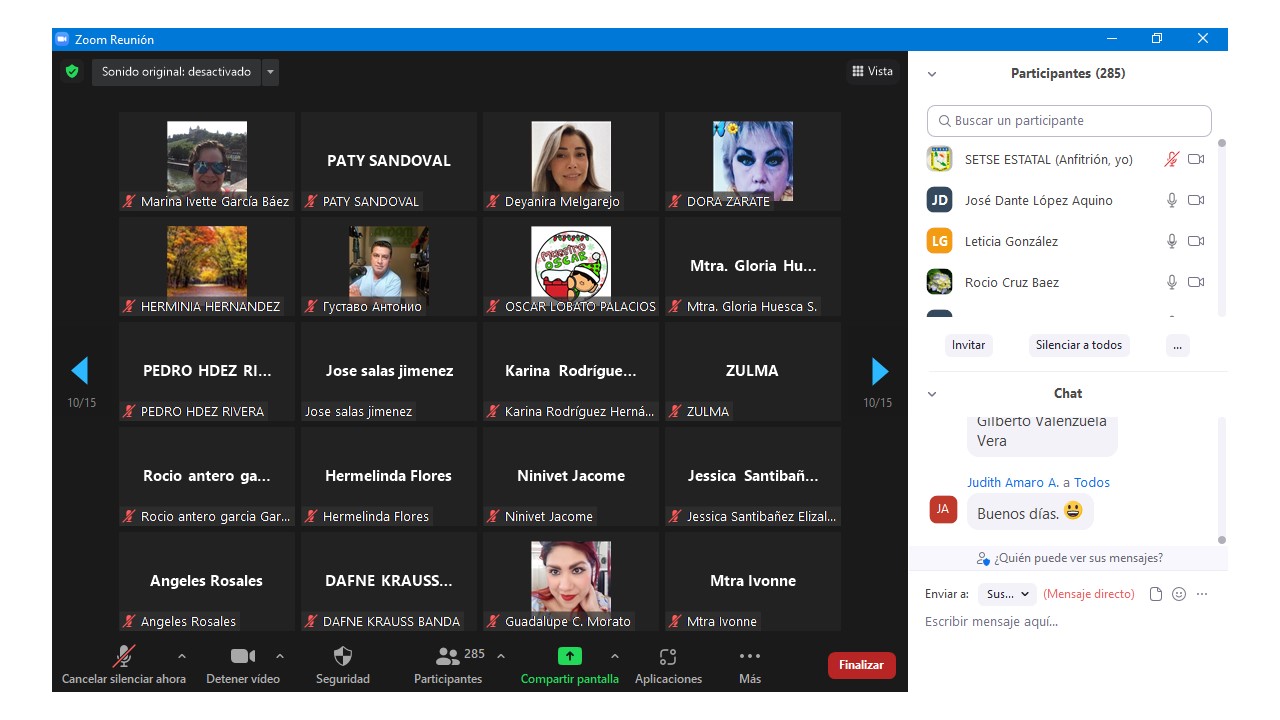Unmute with Cancelar silenciar ahora microphone
This screenshot has height=720, width=1280.
coord(124,656)
